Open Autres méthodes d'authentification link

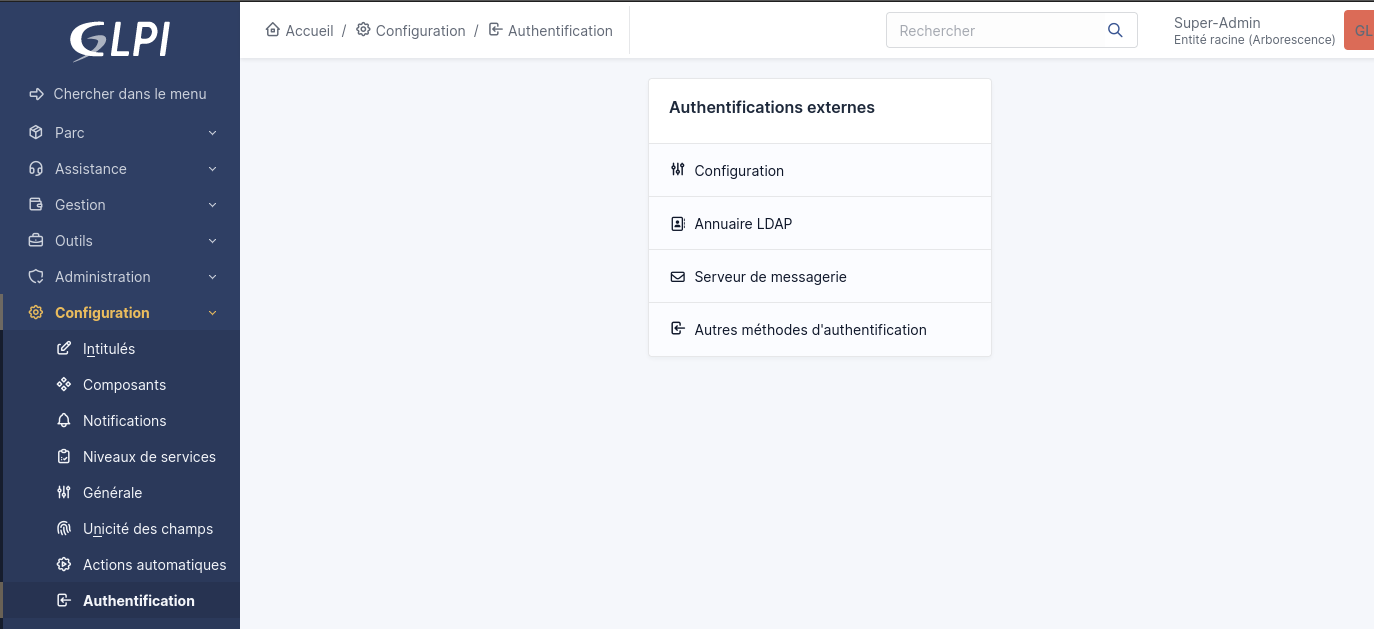(x=810, y=330)
